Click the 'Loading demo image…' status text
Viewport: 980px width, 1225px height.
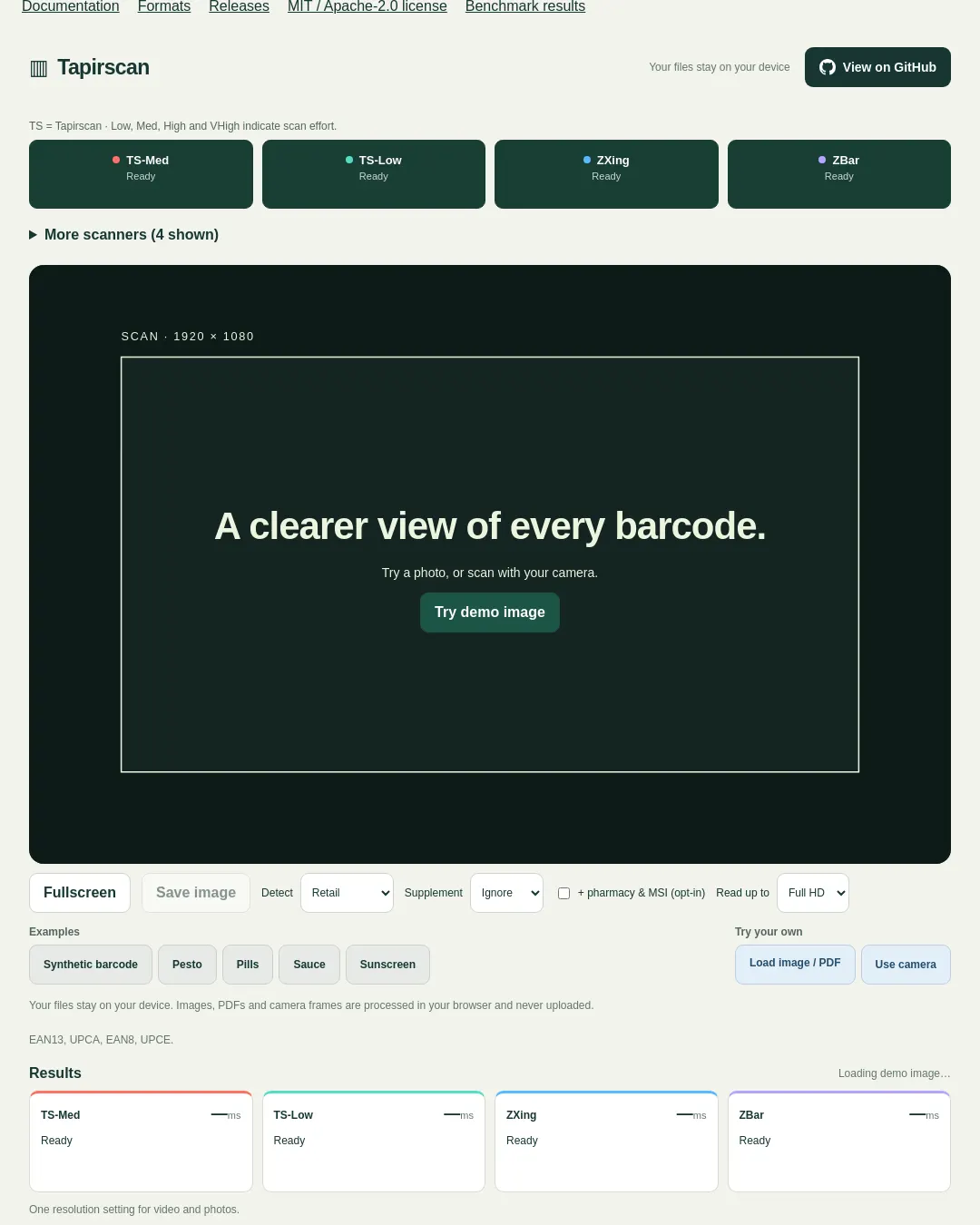(x=895, y=1073)
